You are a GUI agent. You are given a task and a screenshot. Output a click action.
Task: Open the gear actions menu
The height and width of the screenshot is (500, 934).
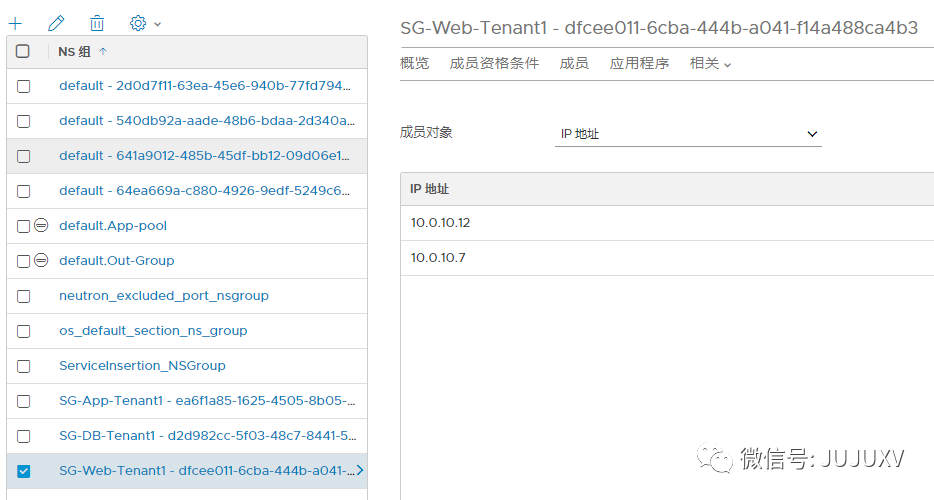[144, 23]
